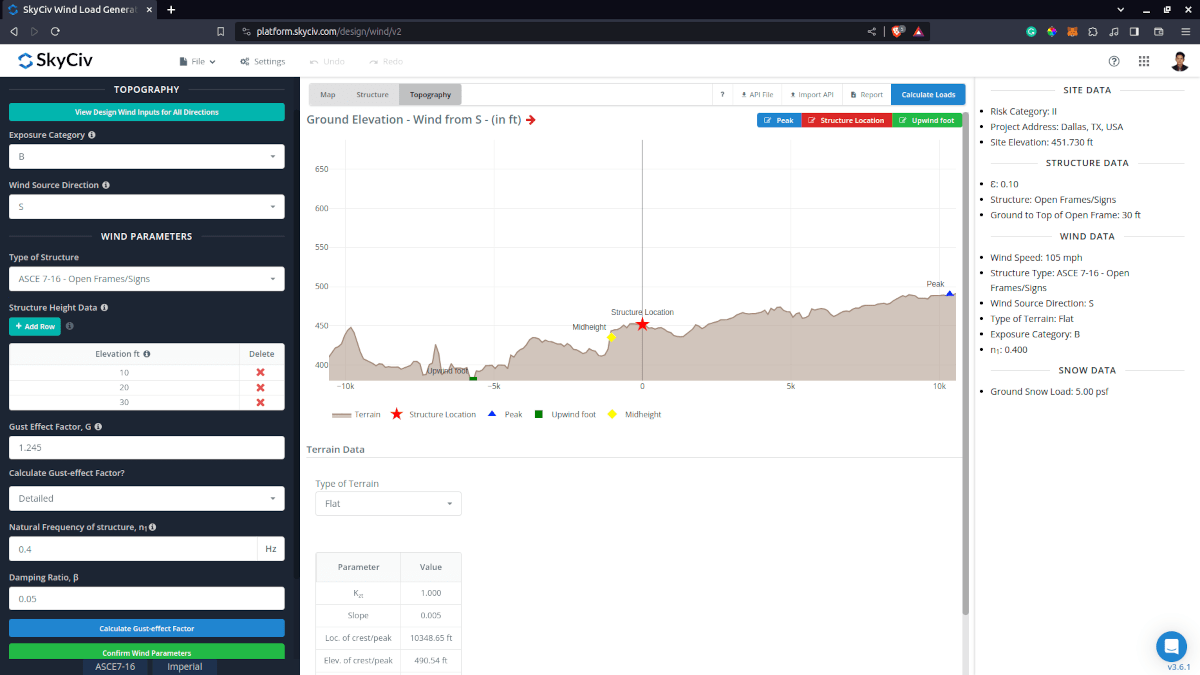1200x675 pixels.
Task: Click the green Upwind foot button
Action: pos(926,120)
